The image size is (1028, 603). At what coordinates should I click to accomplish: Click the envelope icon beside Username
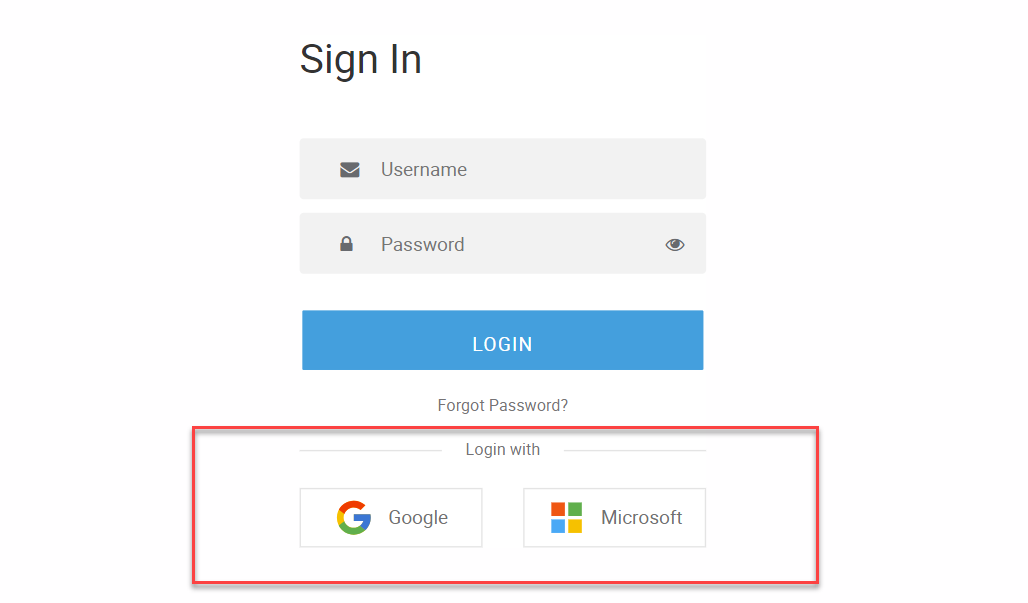pyautogui.click(x=349, y=170)
